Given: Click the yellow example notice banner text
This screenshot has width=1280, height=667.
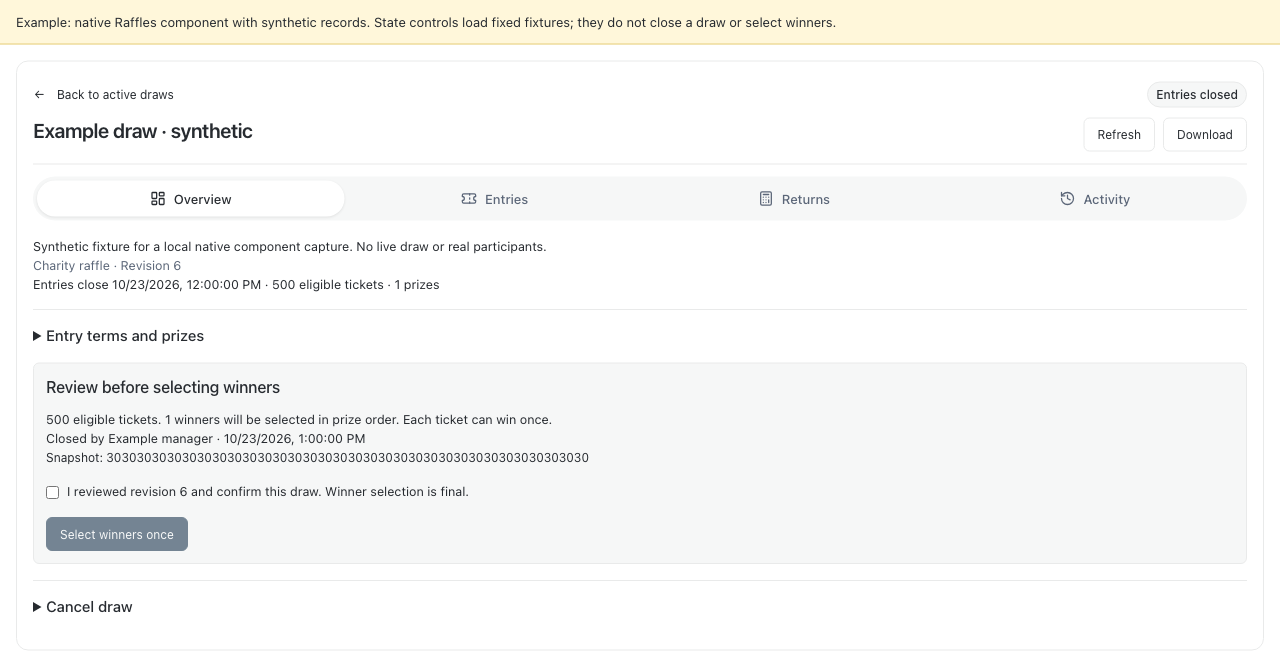Looking at the screenshot, I should click(x=426, y=22).
